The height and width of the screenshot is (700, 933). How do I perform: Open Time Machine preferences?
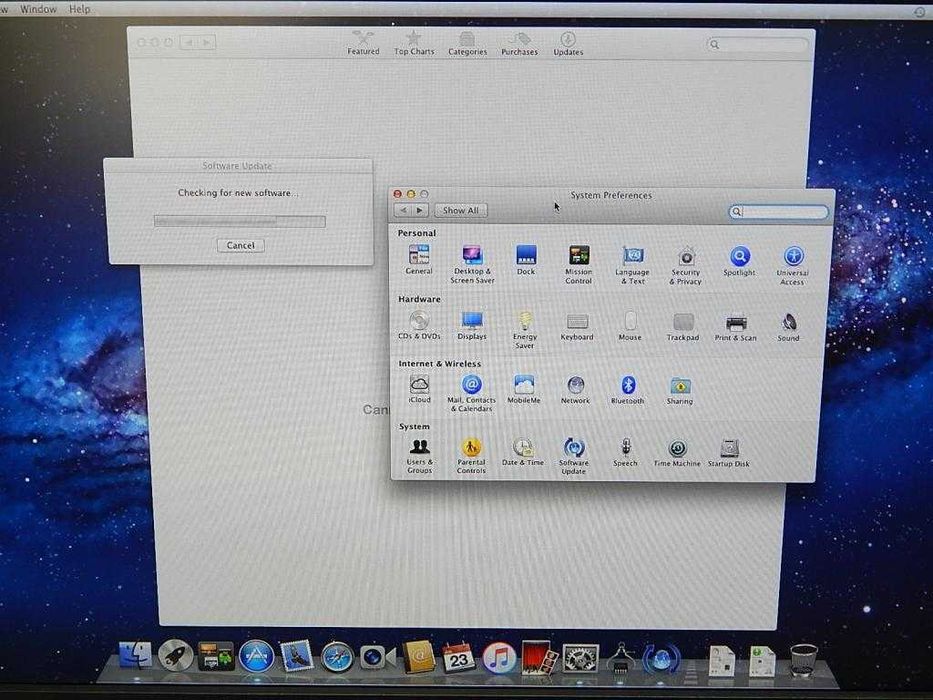pyautogui.click(x=677, y=454)
